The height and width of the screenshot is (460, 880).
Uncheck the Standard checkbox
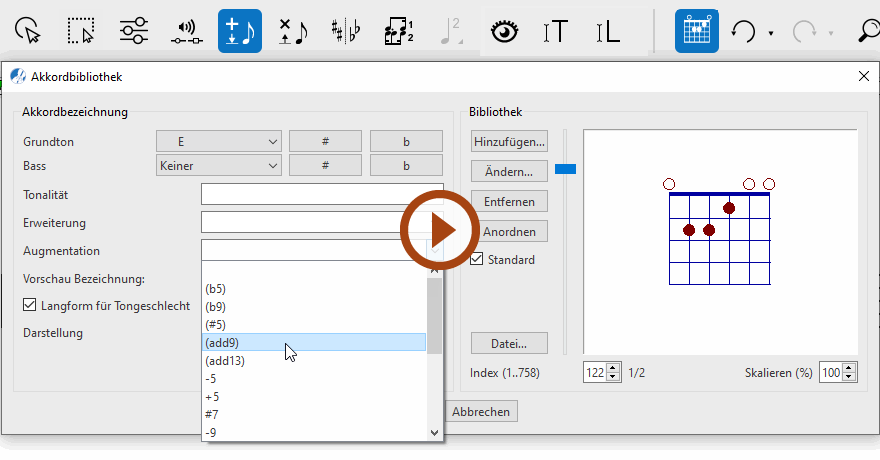(x=478, y=260)
